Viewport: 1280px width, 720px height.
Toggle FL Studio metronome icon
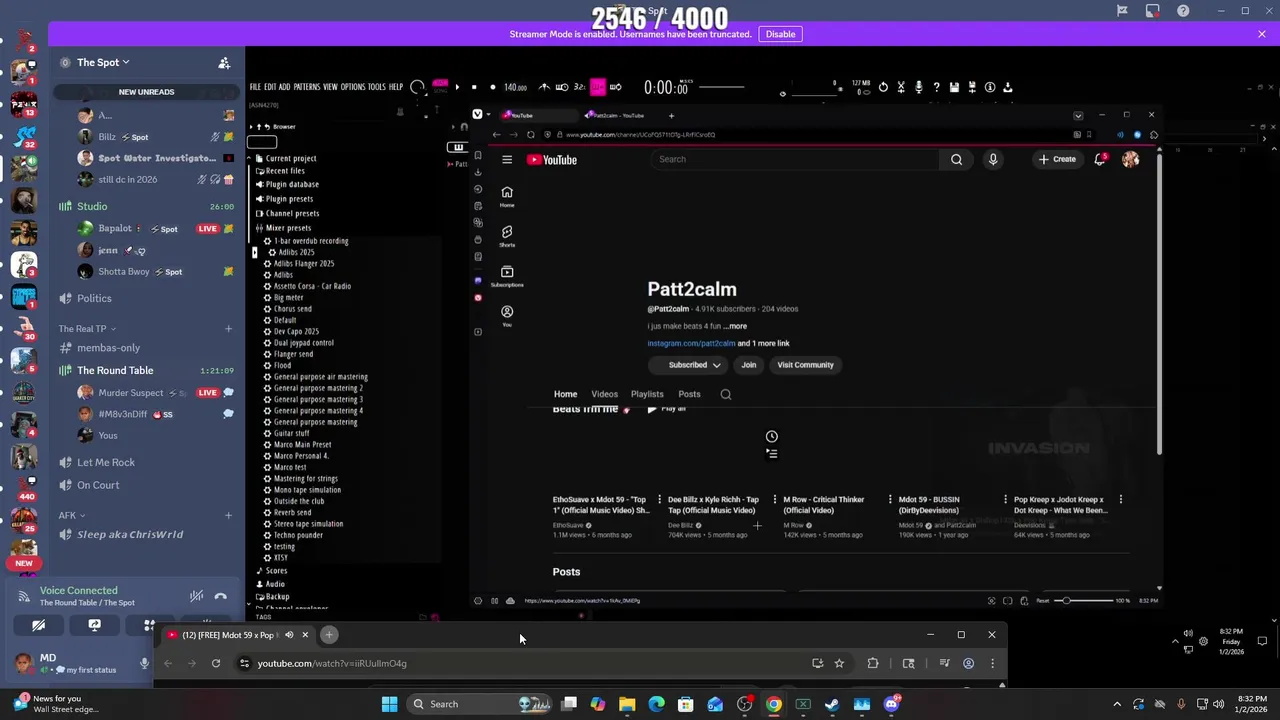(544, 87)
